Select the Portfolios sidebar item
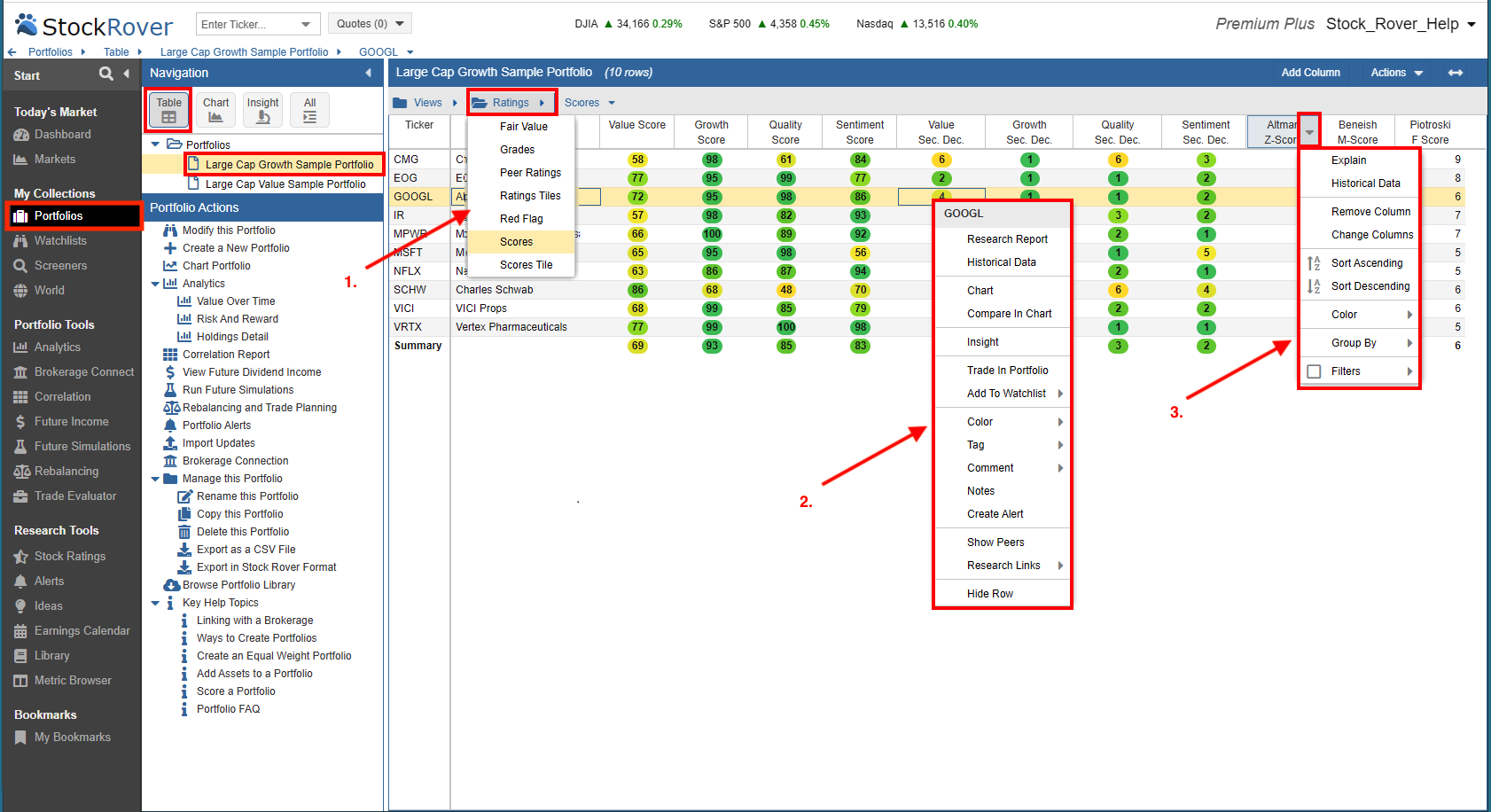This screenshot has height=812, width=1491. pyautogui.click(x=74, y=216)
